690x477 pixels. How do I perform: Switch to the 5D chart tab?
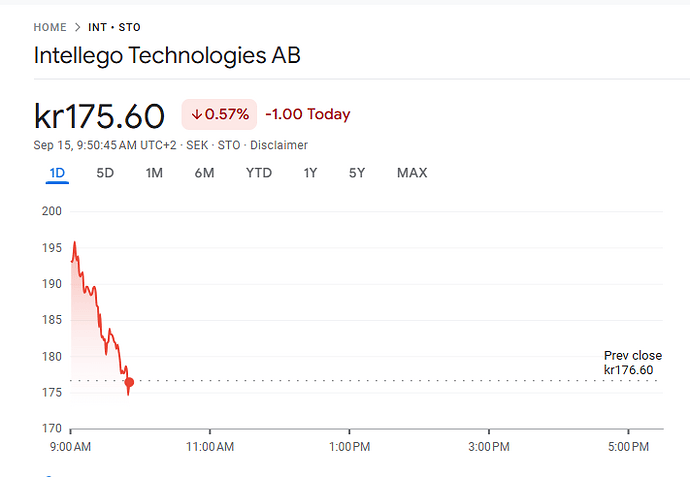pyautogui.click(x=105, y=173)
